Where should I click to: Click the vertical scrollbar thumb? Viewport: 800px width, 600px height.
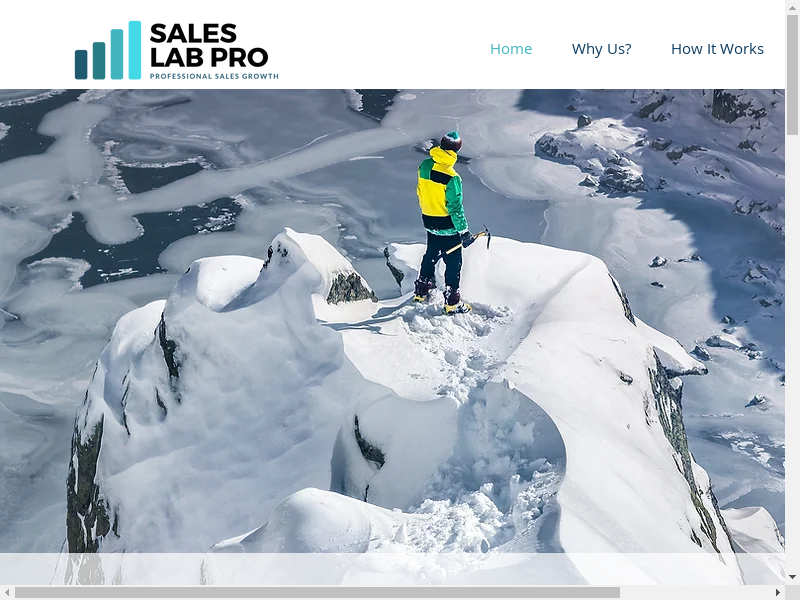(x=792, y=74)
